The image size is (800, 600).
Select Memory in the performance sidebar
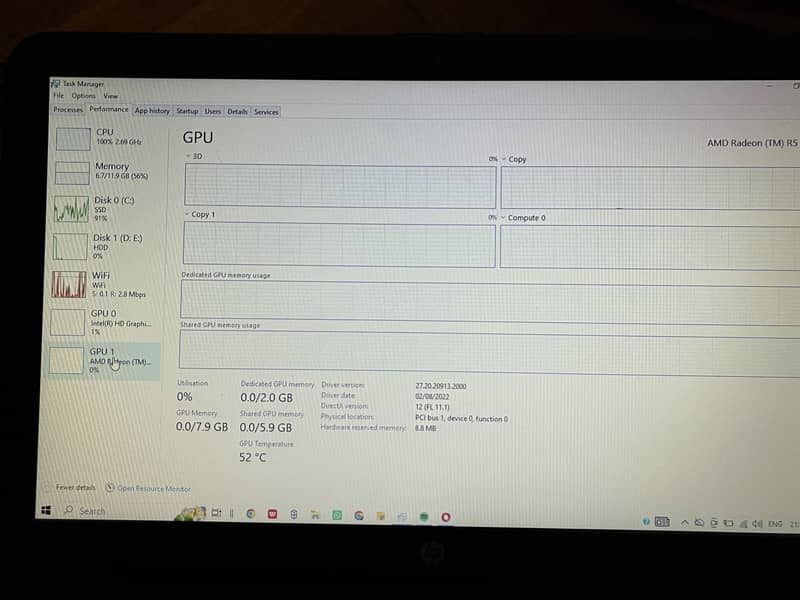[x=108, y=172]
